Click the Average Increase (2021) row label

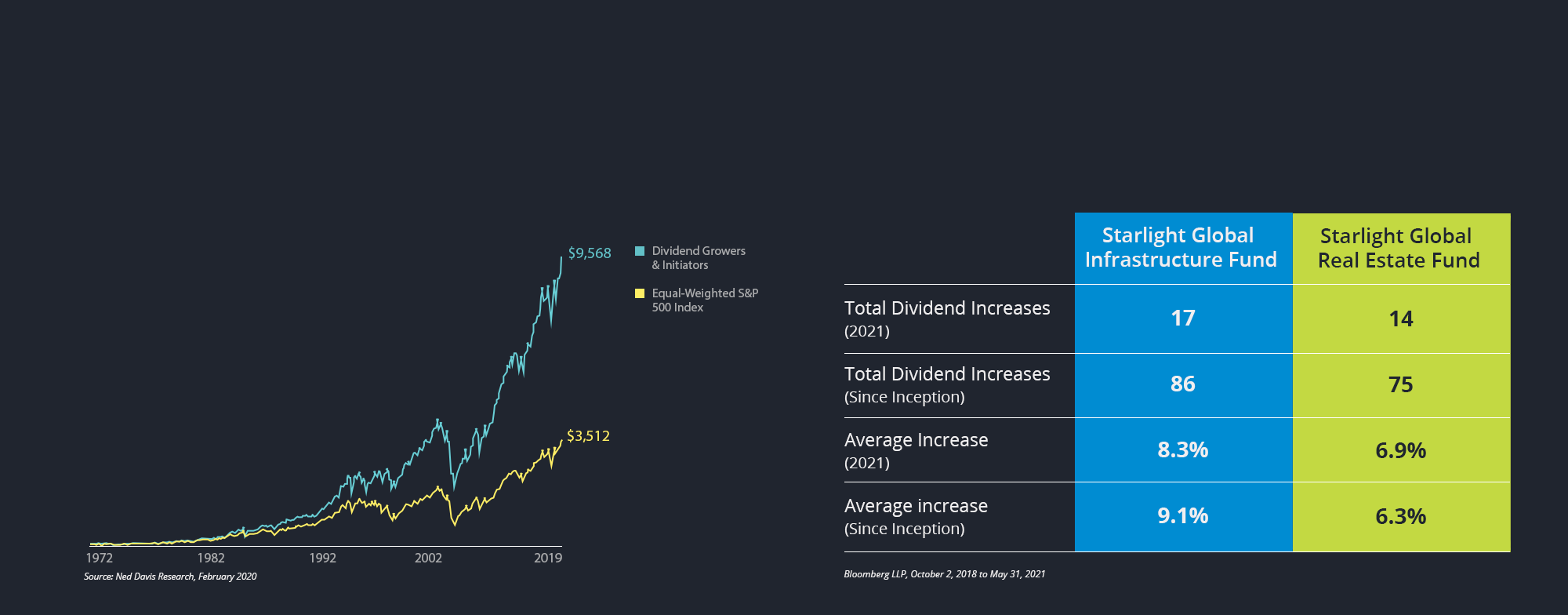(x=916, y=449)
